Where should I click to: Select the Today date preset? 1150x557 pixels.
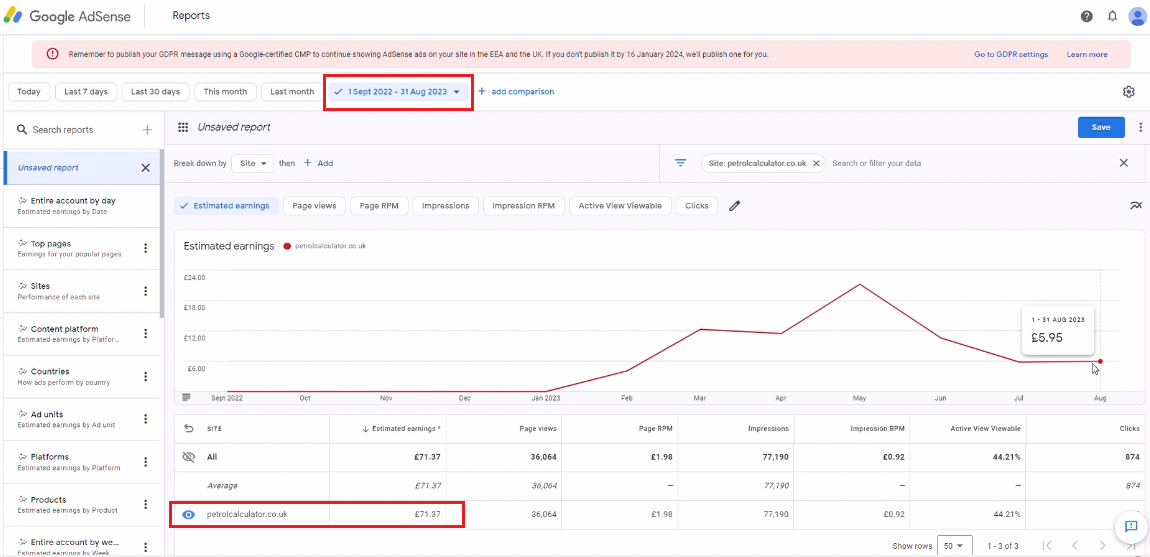click(29, 92)
